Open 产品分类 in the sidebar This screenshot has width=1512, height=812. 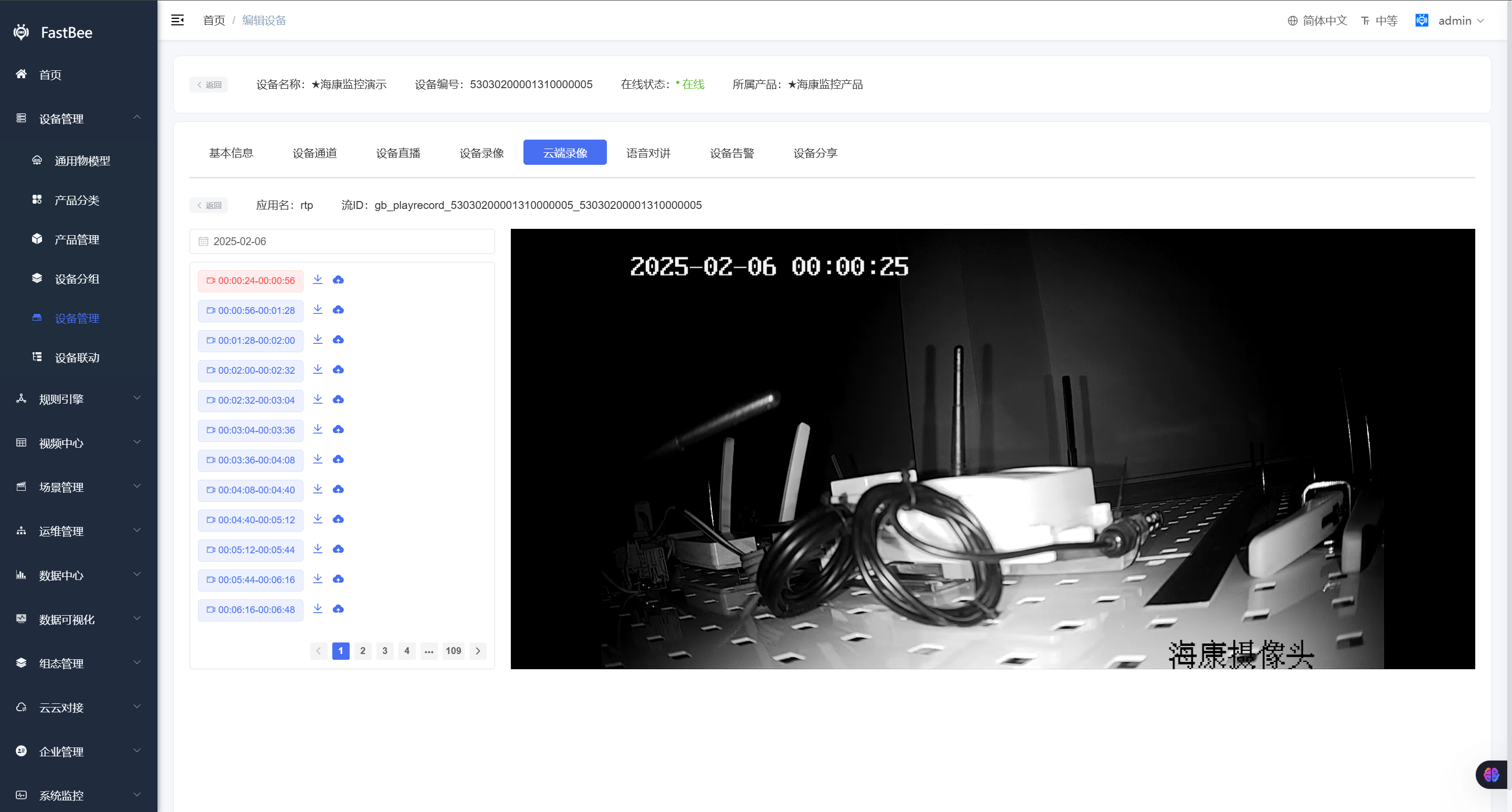79,200
